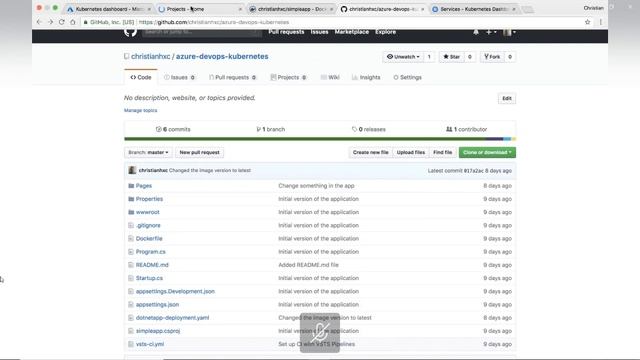The width and height of the screenshot is (640, 360).
Task: Click the .gitignore file icon
Action: pos(131,225)
